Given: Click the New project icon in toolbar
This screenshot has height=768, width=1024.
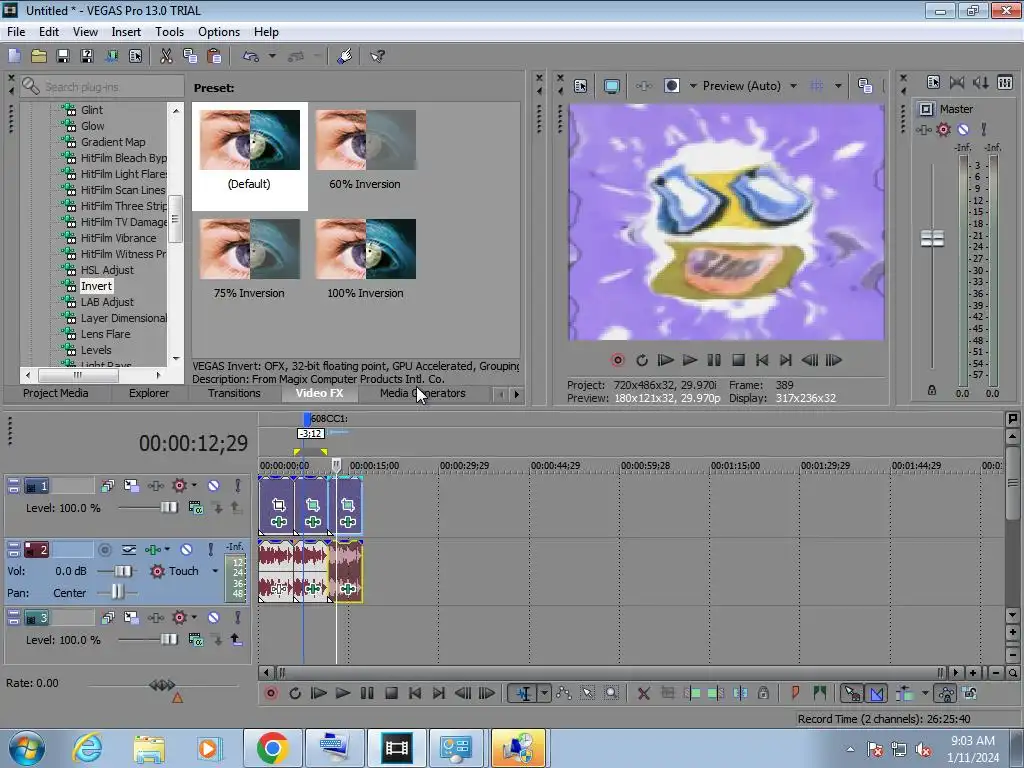Looking at the screenshot, I should coord(14,56).
